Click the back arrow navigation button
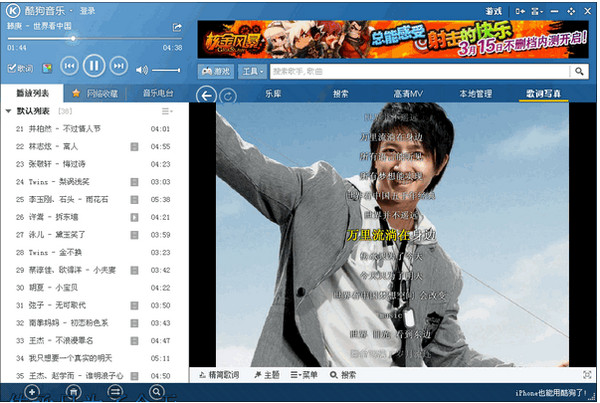The image size is (600, 403). (205, 95)
